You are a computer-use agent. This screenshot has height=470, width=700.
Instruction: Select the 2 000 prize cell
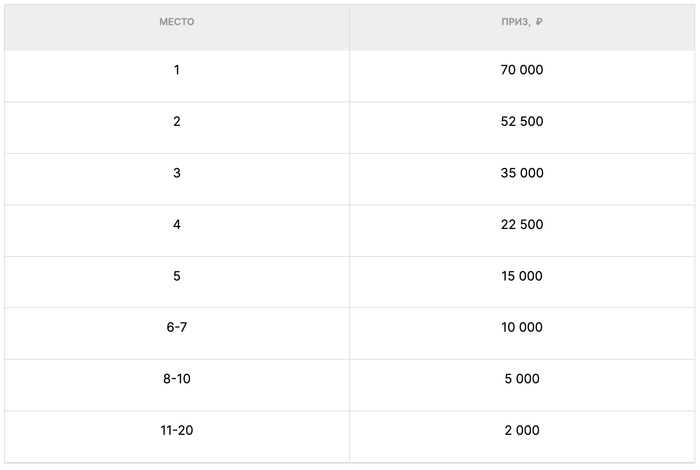pyautogui.click(x=522, y=431)
